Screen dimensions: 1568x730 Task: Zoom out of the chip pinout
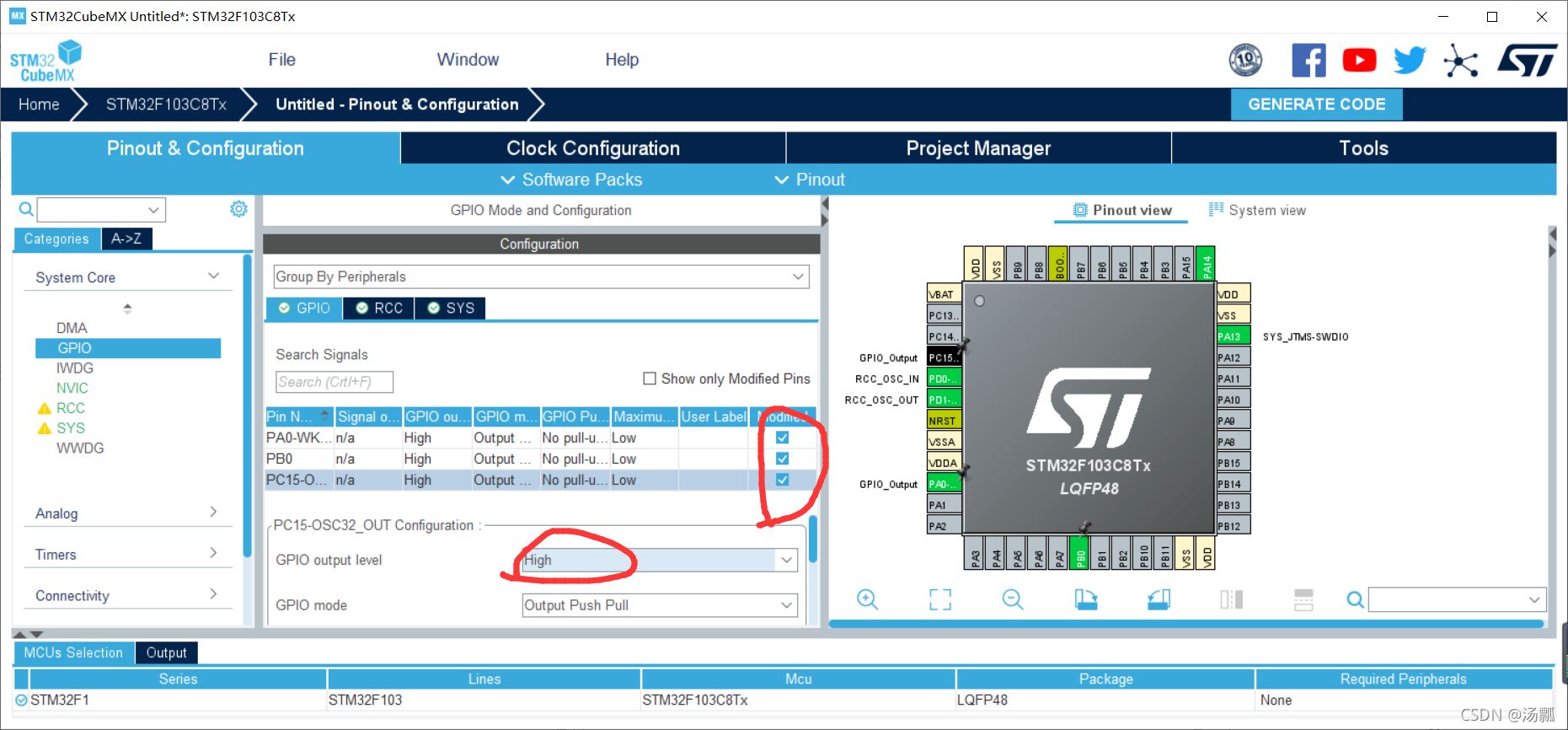pos(1013,599)
